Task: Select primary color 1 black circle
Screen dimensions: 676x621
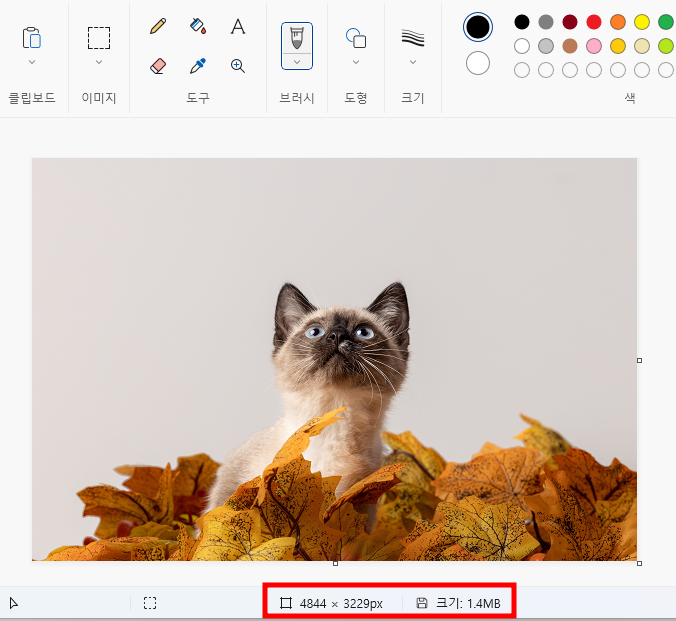Action: 478,27
